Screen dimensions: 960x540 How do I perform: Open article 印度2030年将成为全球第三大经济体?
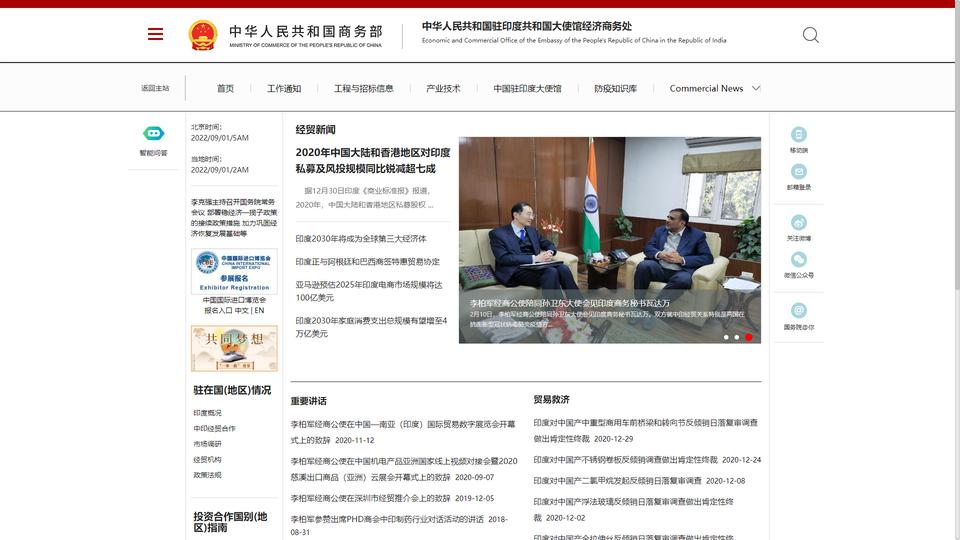coord(361,239)
